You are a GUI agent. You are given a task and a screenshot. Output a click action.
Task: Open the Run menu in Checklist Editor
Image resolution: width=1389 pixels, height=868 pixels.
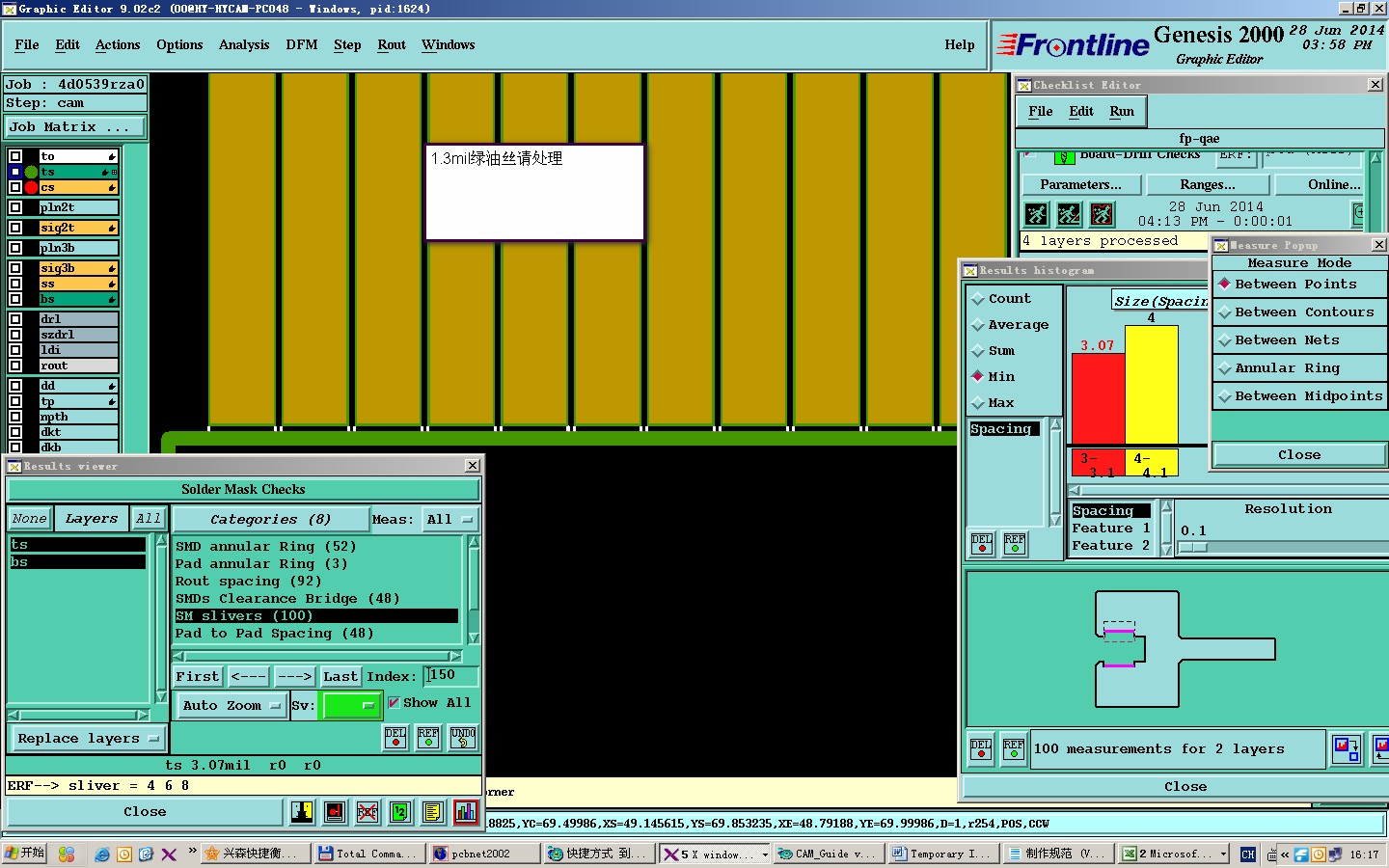coord(1122,112)
